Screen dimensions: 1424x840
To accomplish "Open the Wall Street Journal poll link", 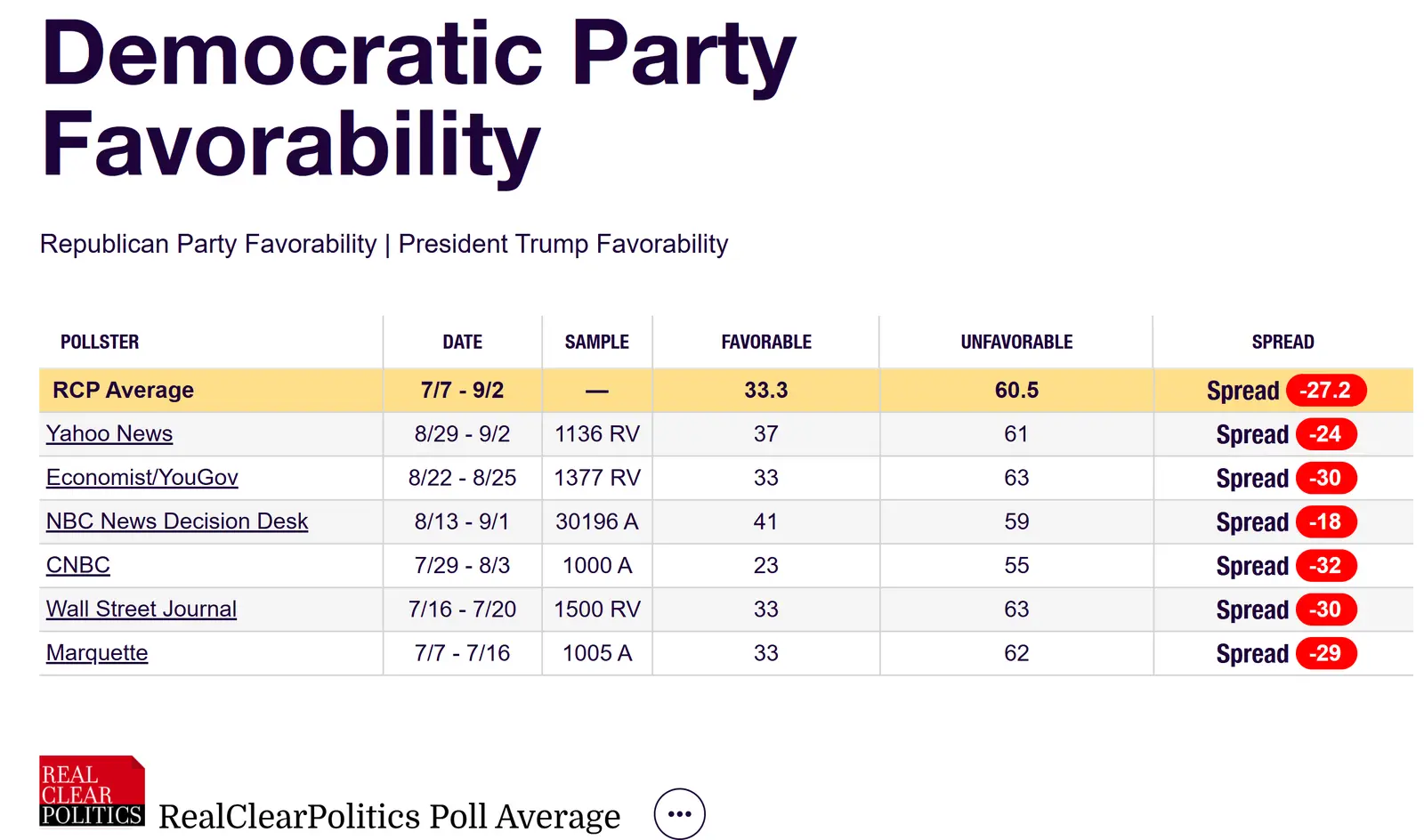I will 142,609.
